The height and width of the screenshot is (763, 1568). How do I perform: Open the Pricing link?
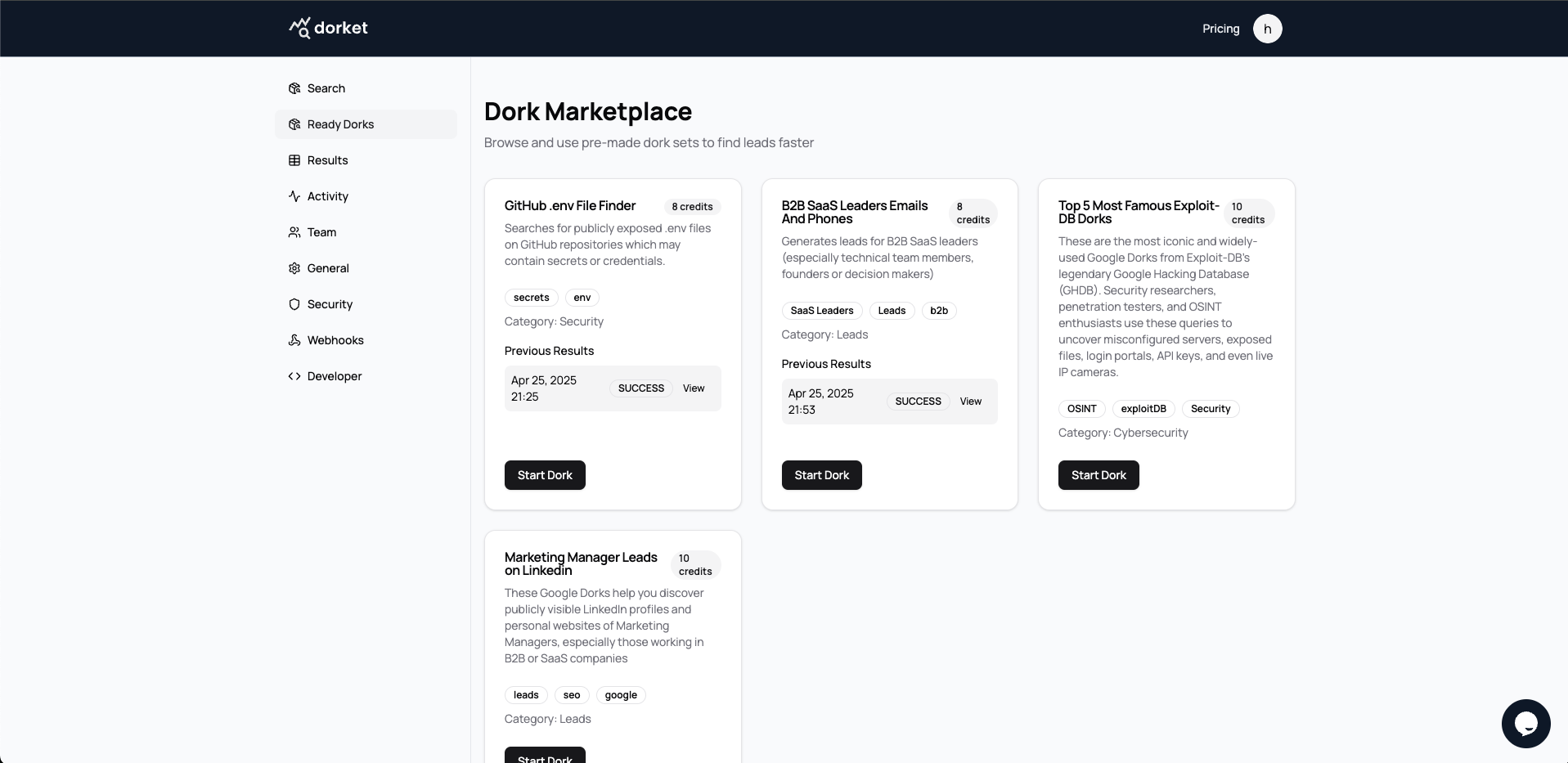[x=1220, y=29]
